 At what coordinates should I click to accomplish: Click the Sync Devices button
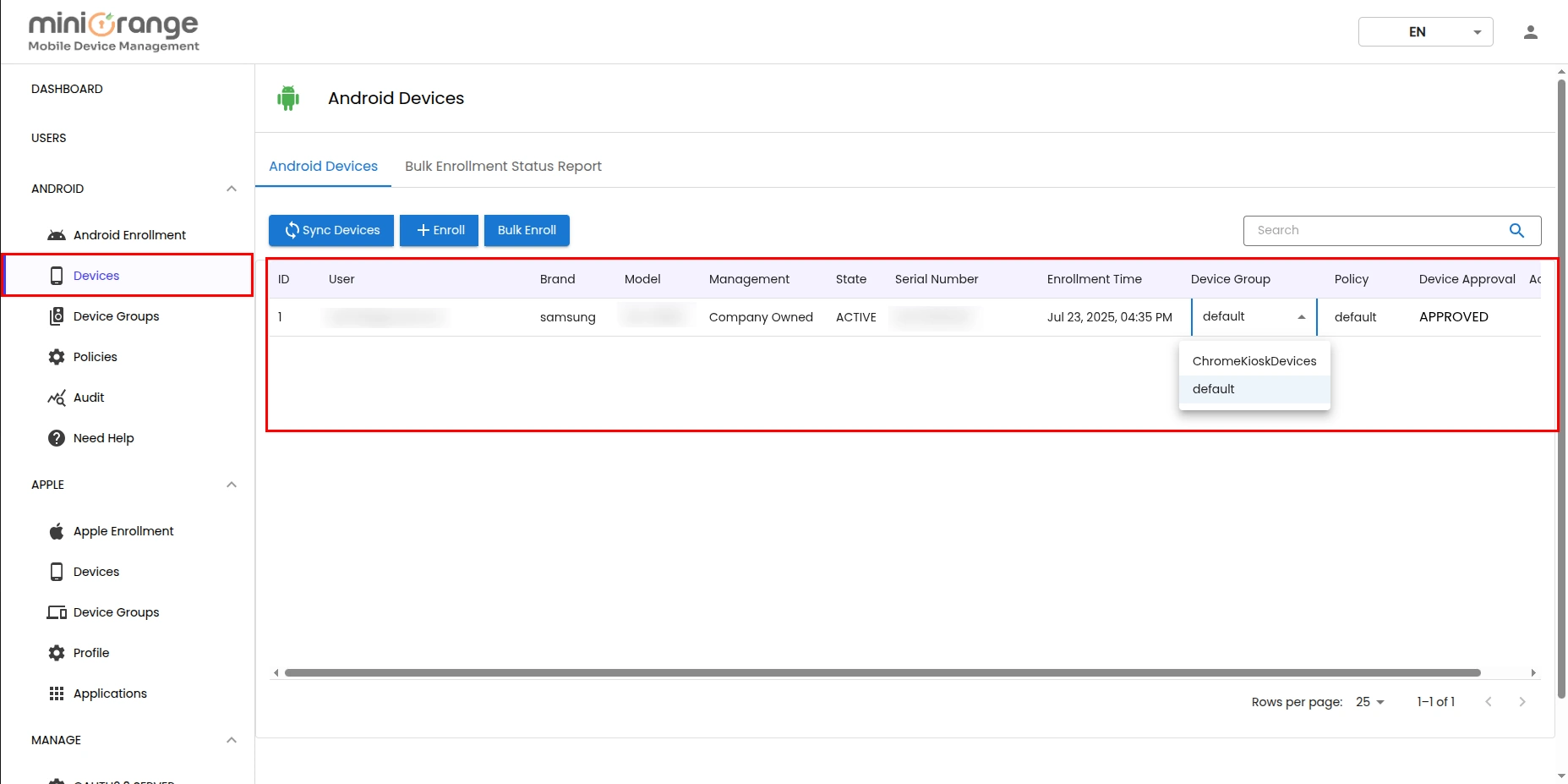point(331,230)
